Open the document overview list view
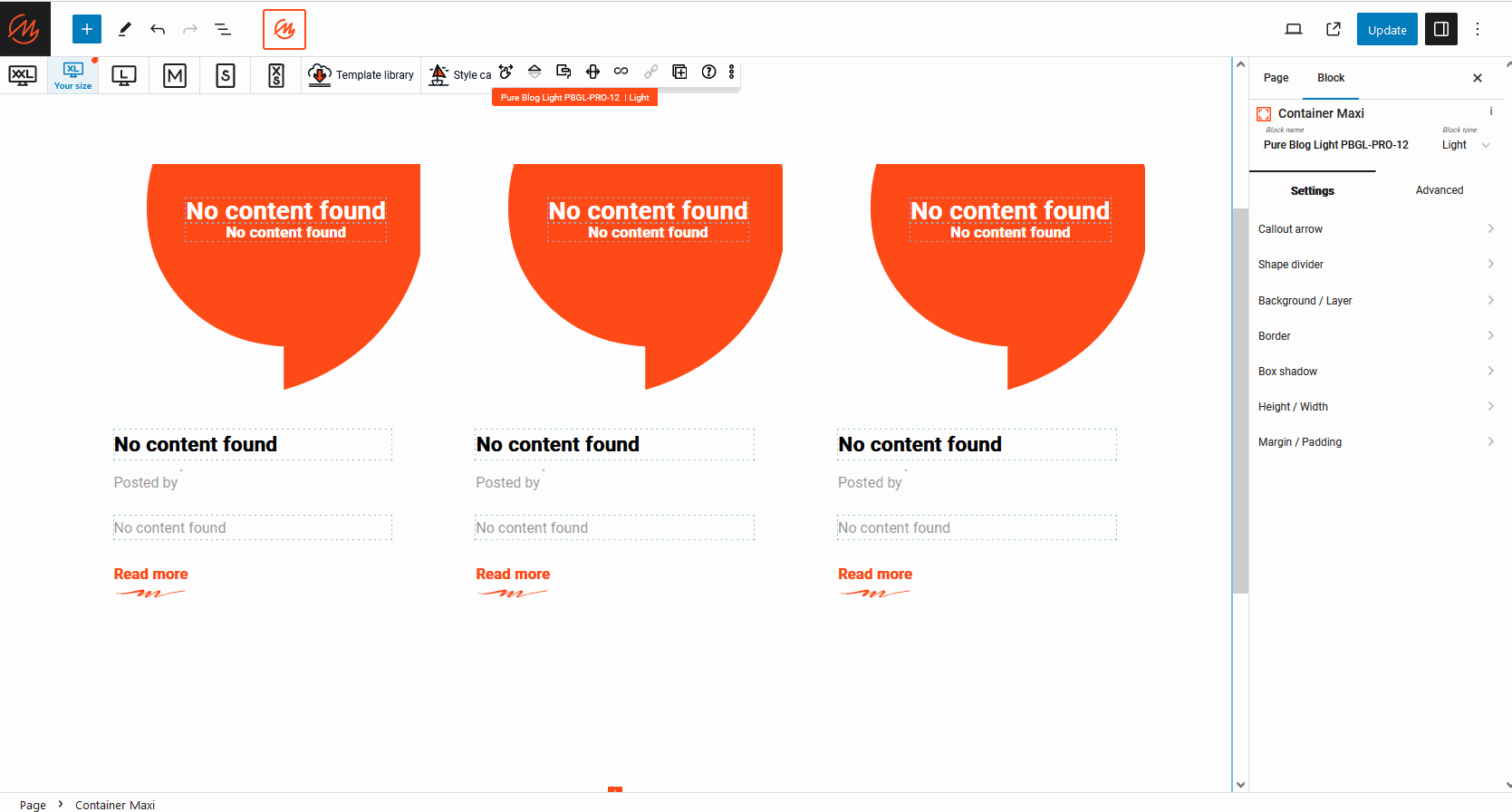Image resolution: width=1512 pixels, height=812 pixels. point(223,29)
